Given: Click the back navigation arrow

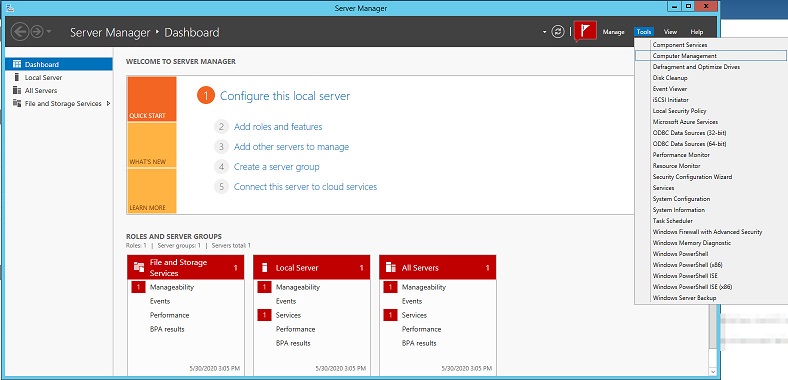Looking at the screenshot, I should pos(20,32).
